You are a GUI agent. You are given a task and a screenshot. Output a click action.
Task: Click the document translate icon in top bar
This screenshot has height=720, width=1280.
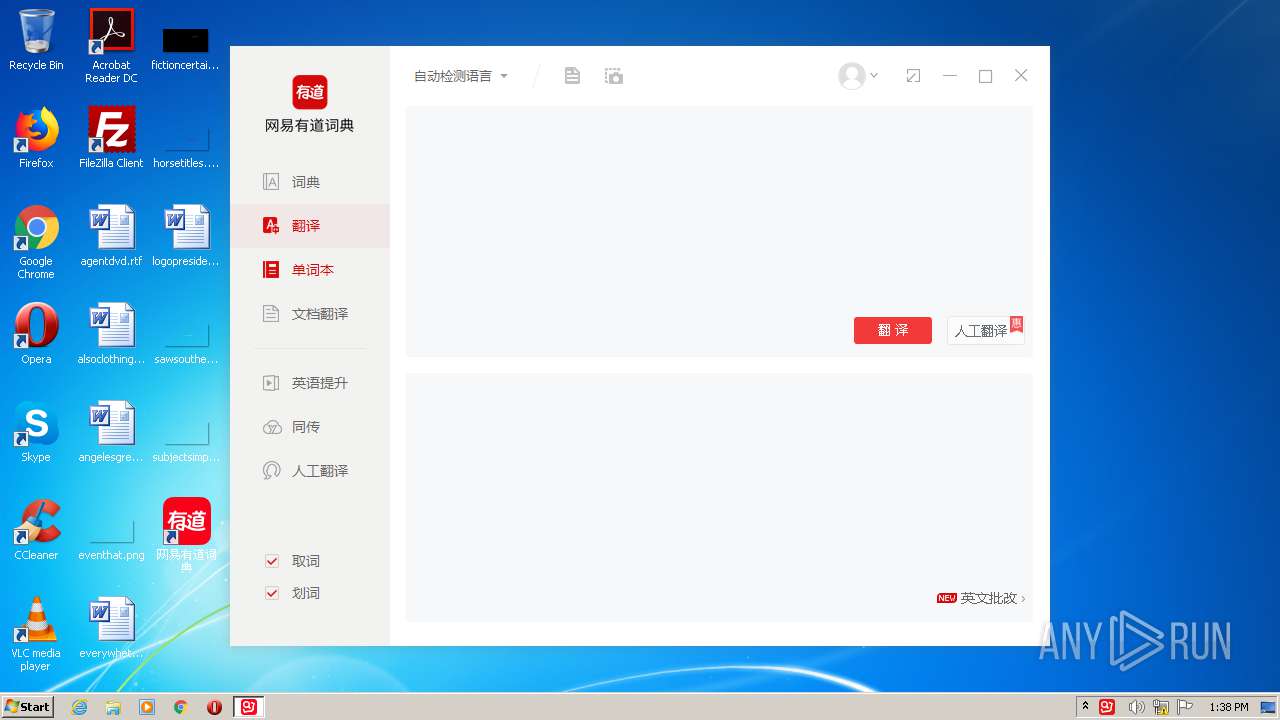[572, 76]
